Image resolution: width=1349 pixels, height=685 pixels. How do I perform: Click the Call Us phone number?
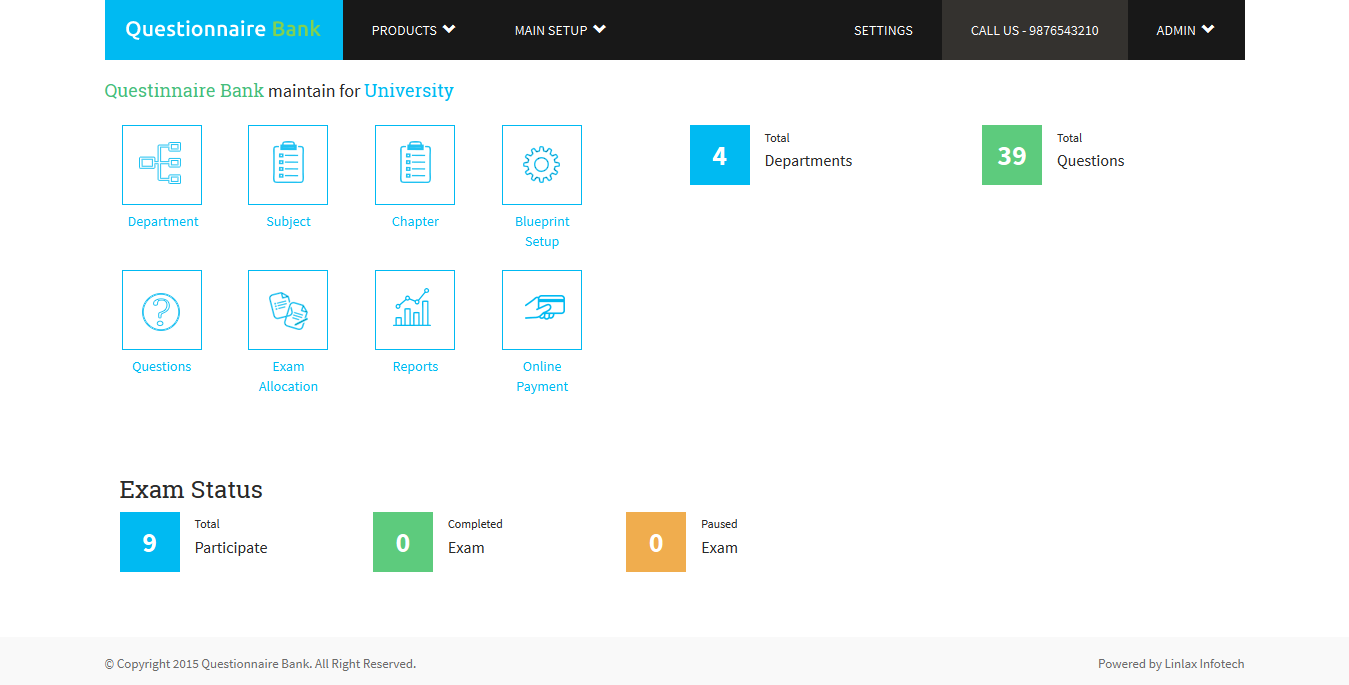pos(1035,30)
